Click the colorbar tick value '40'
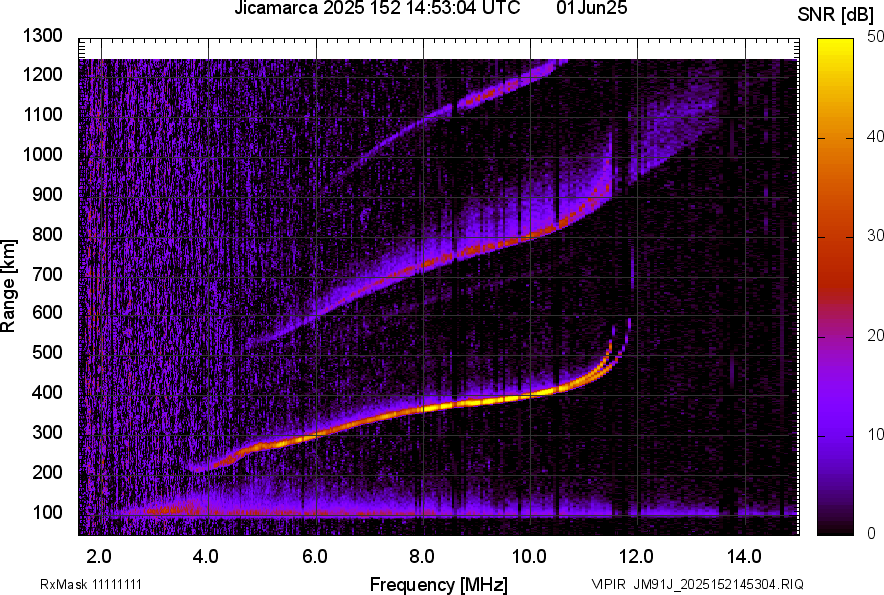 (876, 136)
